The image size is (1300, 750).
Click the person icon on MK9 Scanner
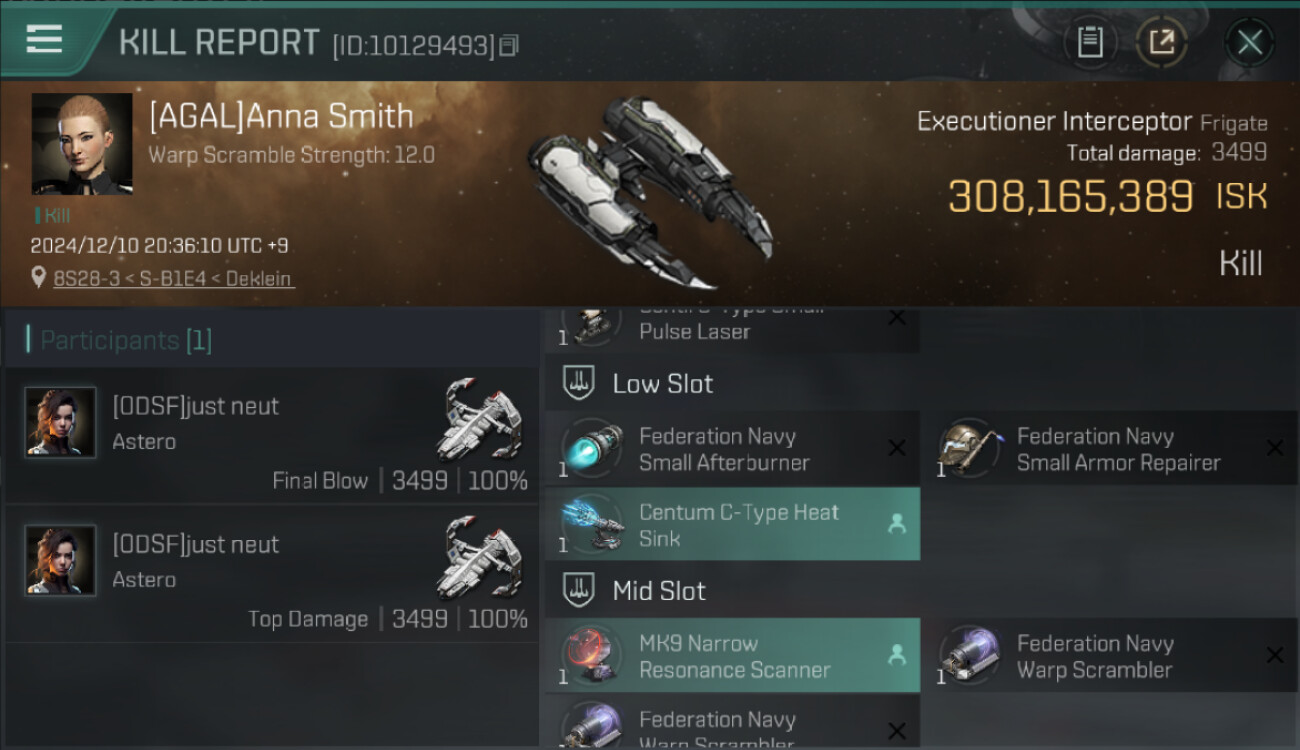click(897, 655)
